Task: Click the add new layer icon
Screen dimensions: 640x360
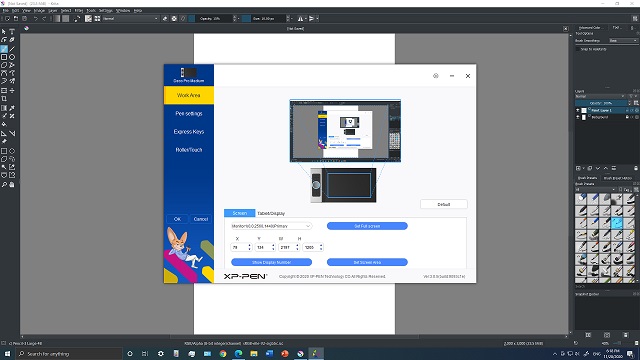Action: (x=578, y=168)
